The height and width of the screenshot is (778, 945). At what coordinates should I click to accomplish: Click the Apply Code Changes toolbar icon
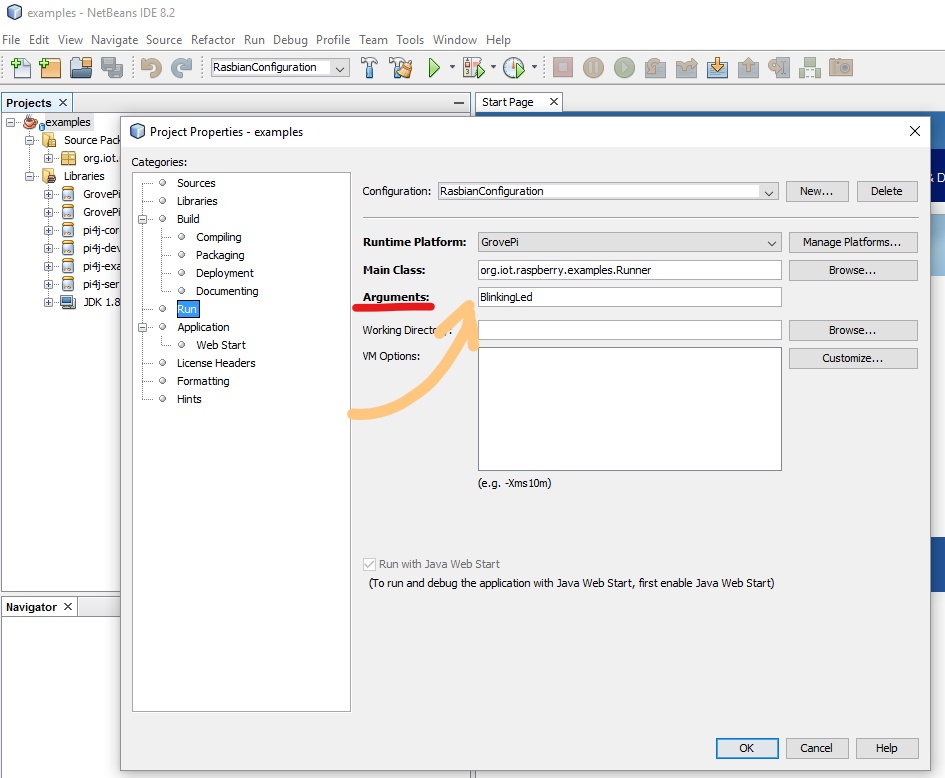810,67
